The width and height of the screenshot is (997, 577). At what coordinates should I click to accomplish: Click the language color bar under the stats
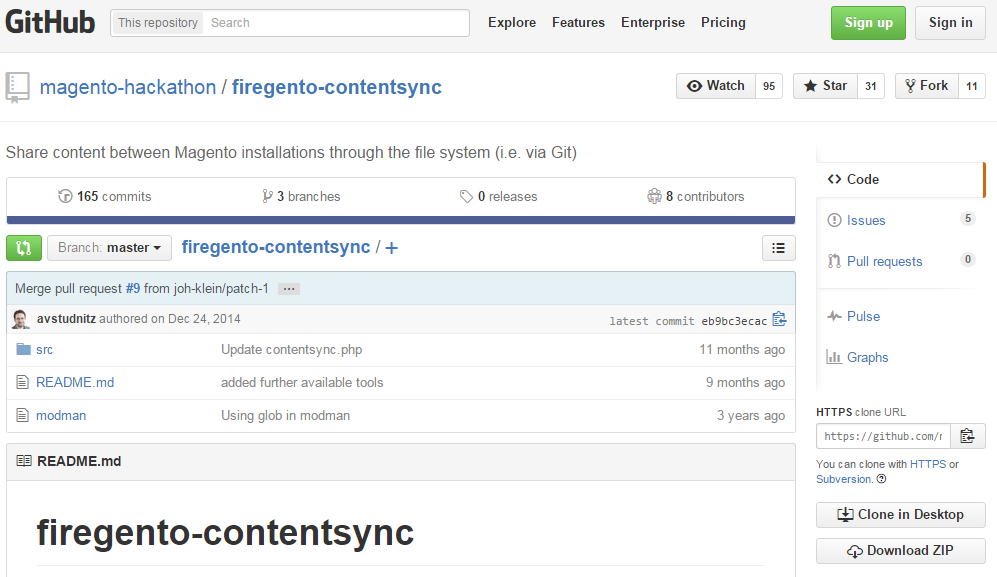point(400,220)
